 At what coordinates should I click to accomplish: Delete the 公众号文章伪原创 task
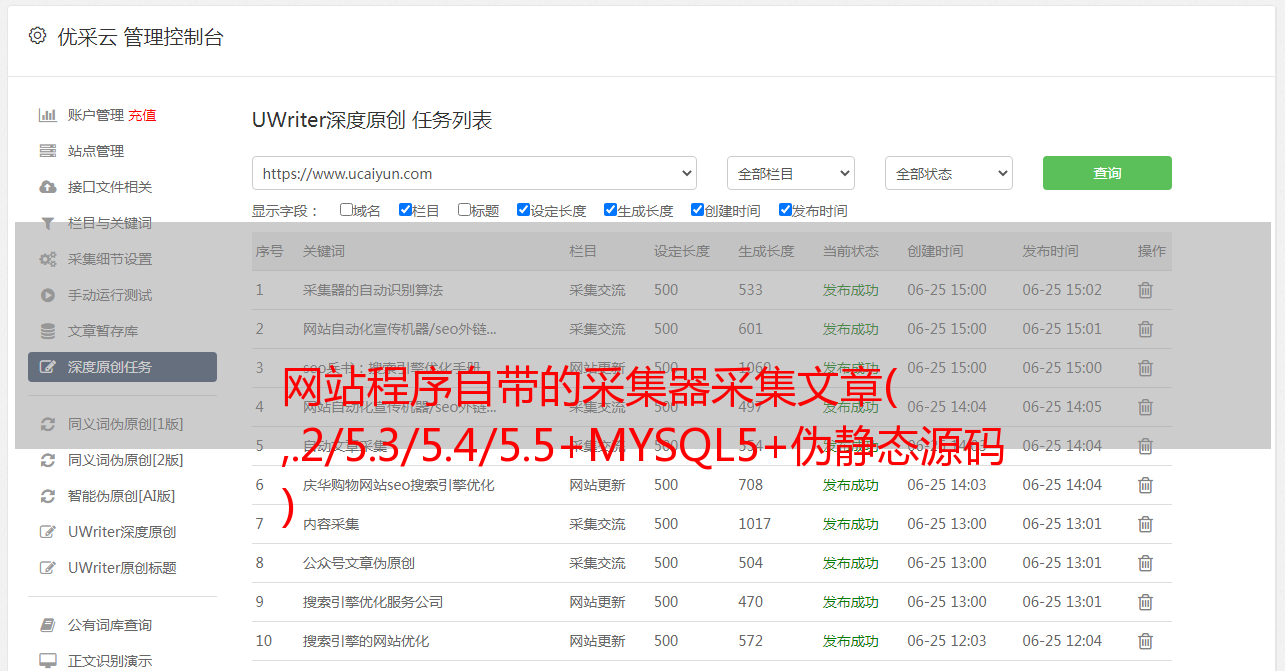tap(1145, 563)
